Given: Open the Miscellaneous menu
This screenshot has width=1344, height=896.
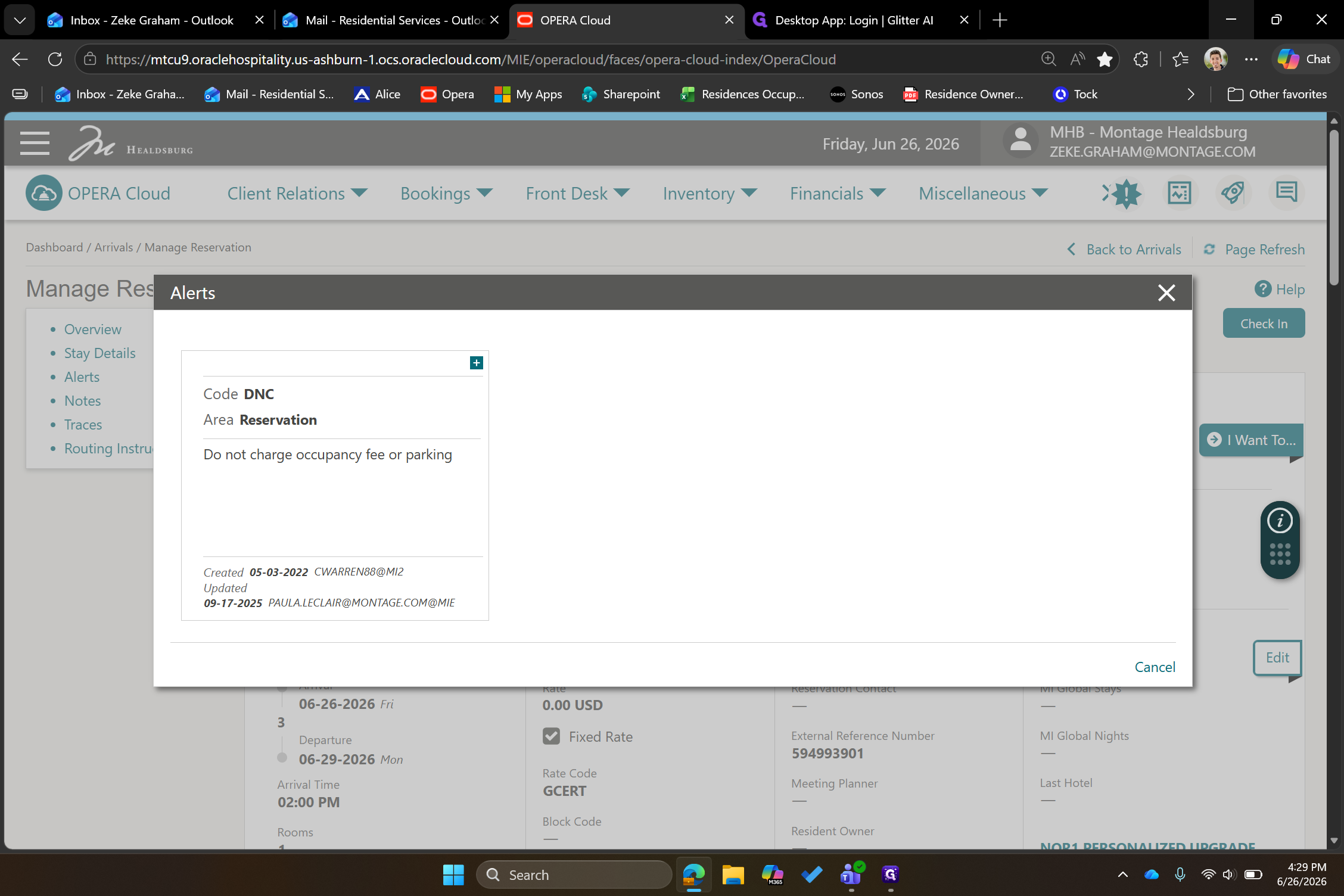Looking at the screenshot, I should coord(983,193).
